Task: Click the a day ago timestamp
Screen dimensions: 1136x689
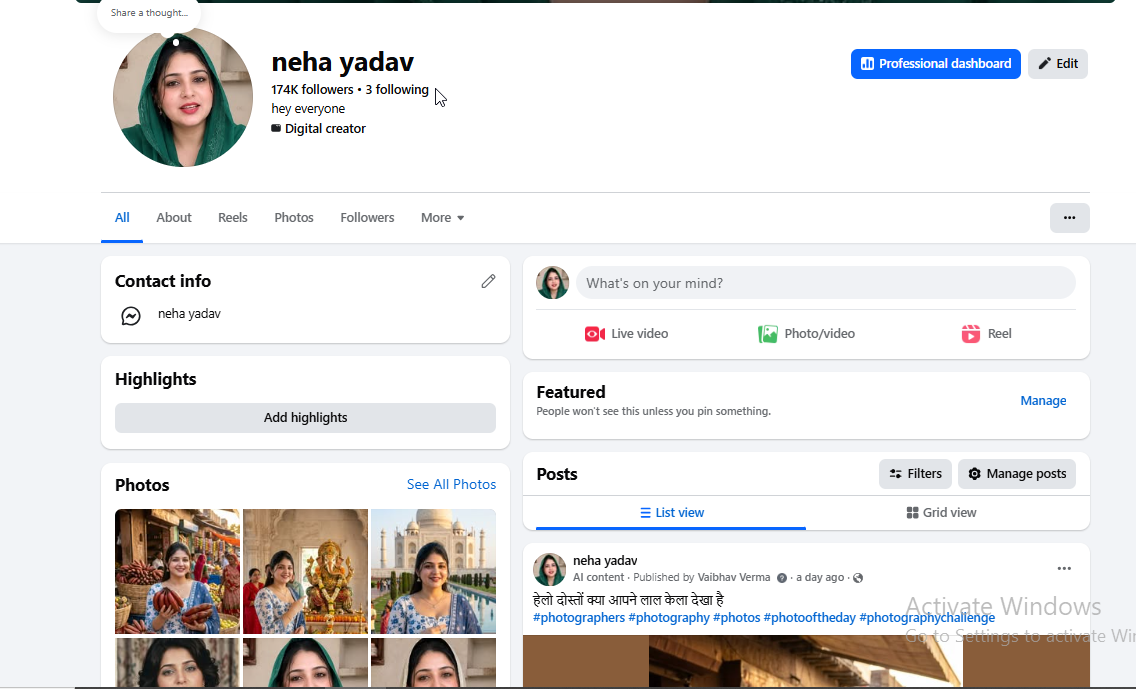Action: pos(820,577)
